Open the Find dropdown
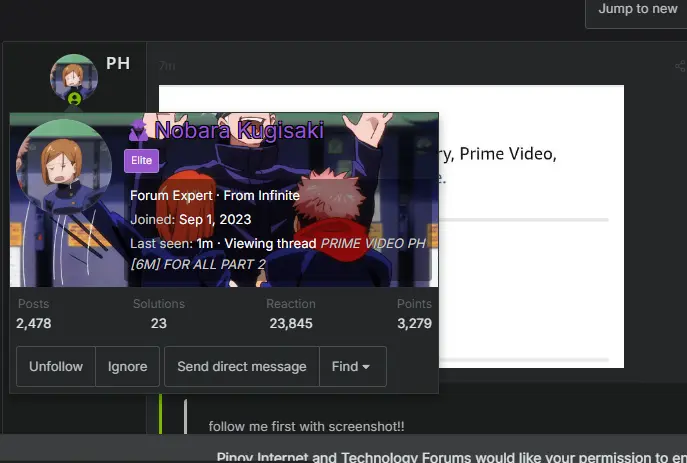The image size is (687, 463). [x=353, y=366]
